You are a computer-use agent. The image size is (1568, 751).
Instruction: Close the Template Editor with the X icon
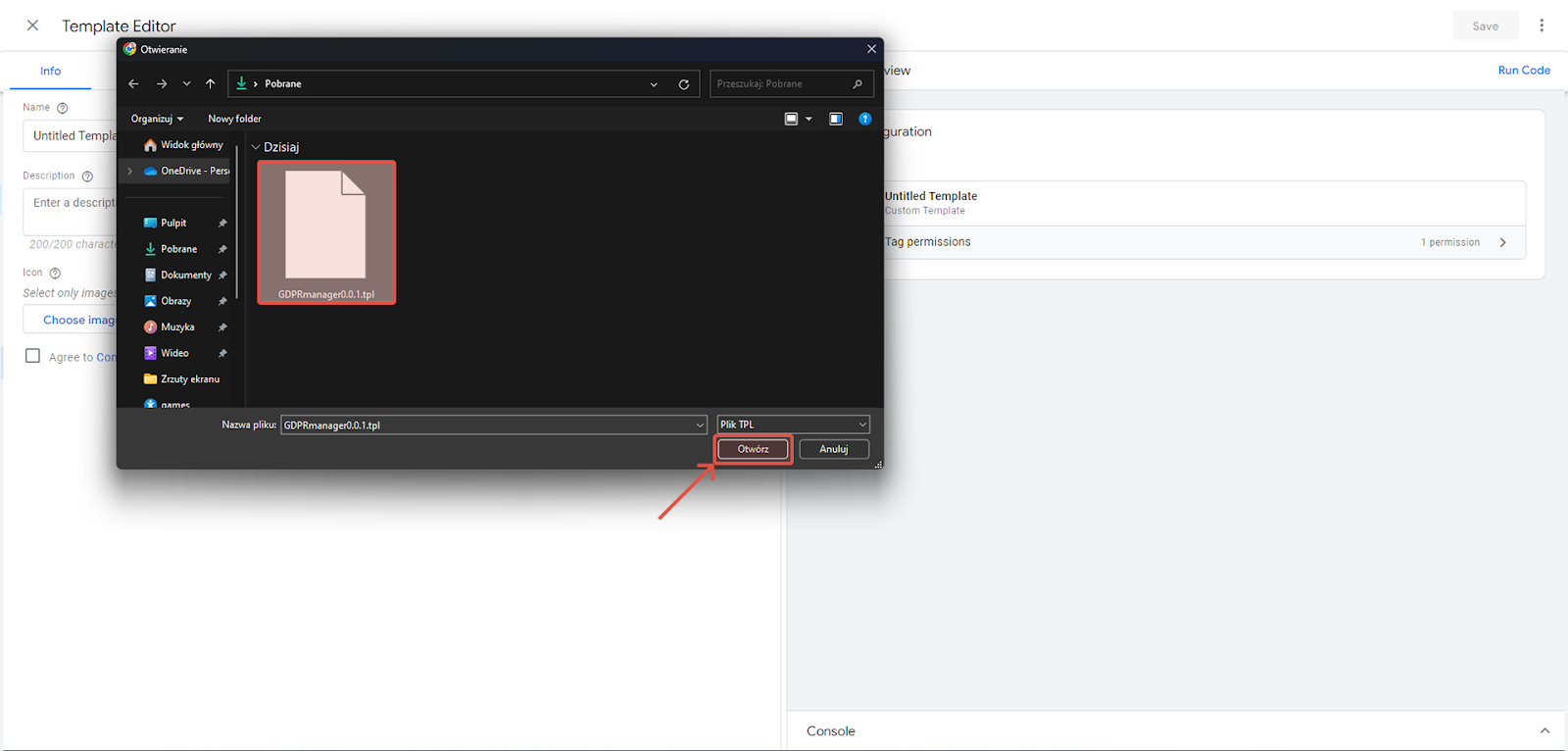(x=32, y=25)
